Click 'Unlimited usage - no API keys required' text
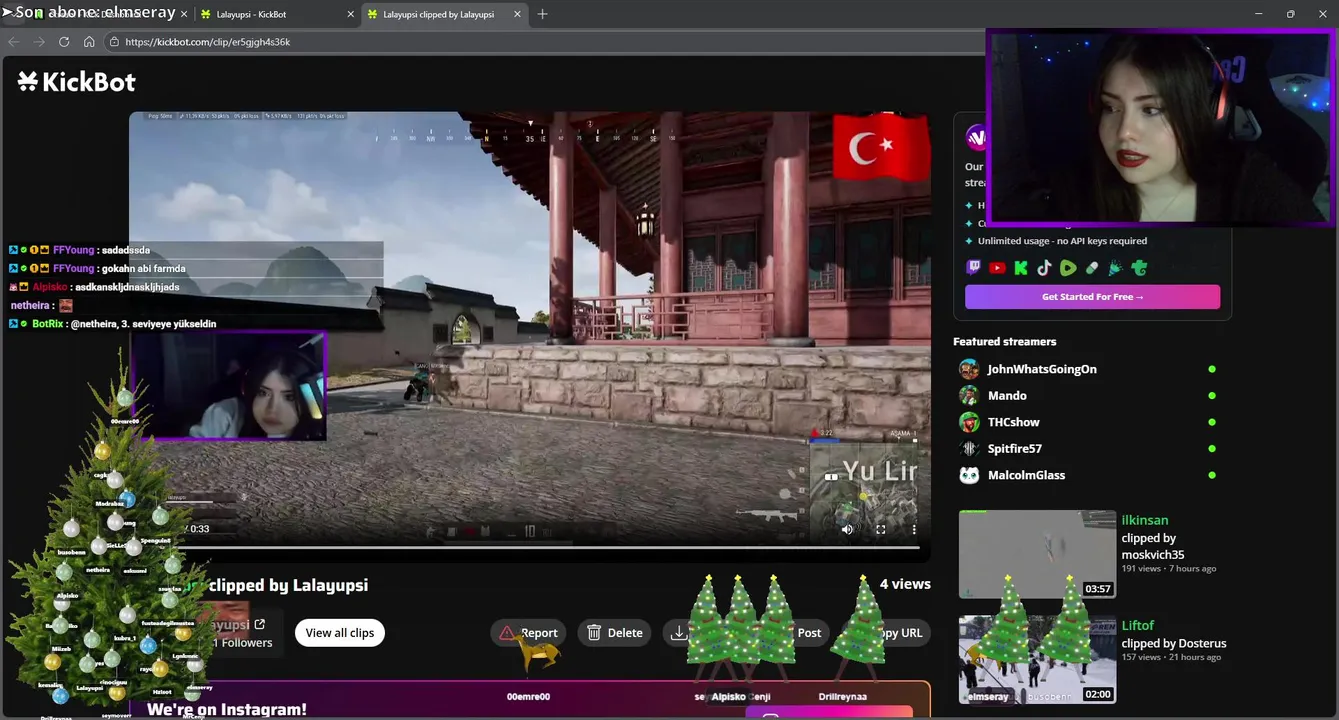Viewport: 1339px width, 720px height. point(1062,241)
